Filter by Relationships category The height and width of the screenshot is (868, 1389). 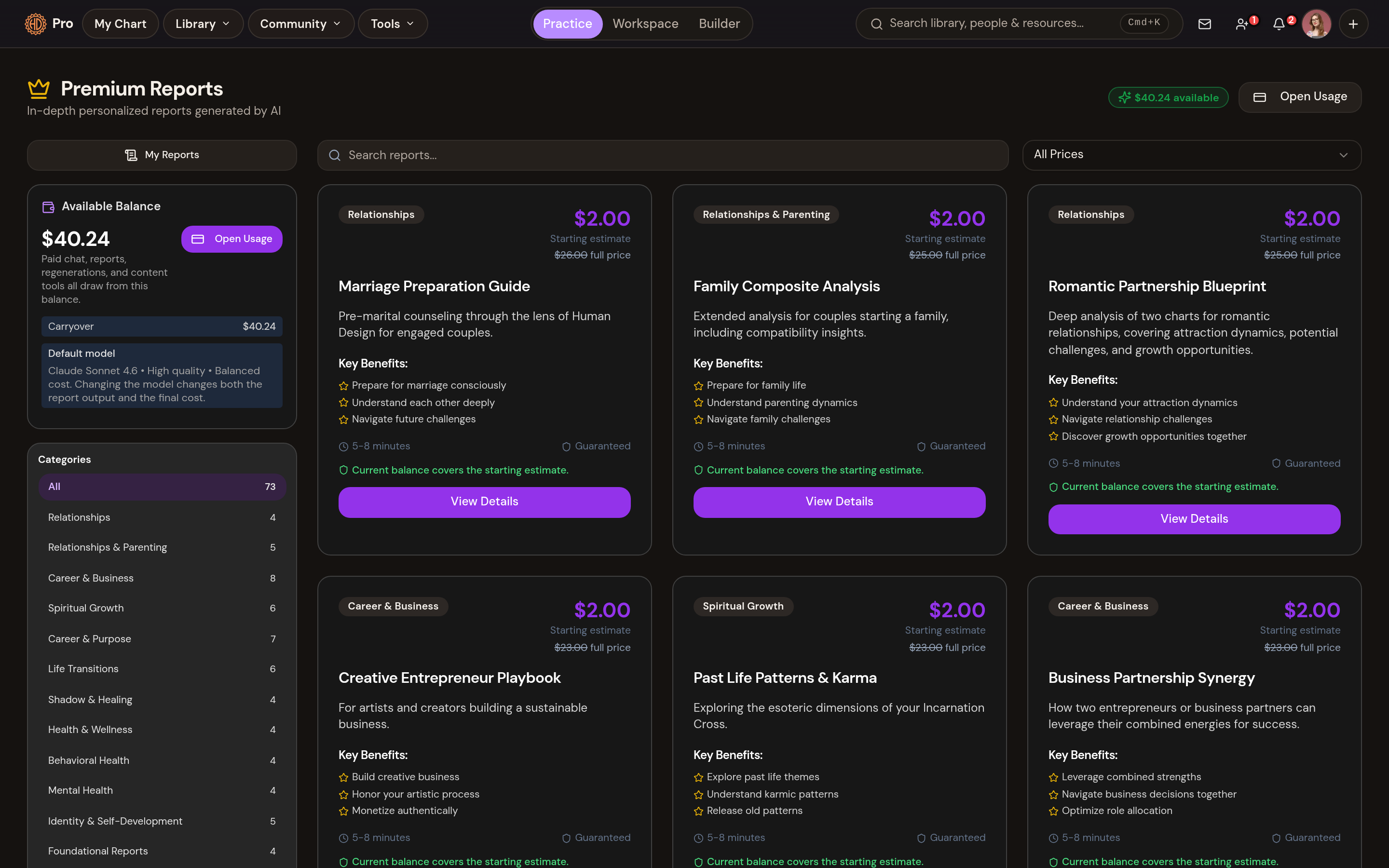162,518
